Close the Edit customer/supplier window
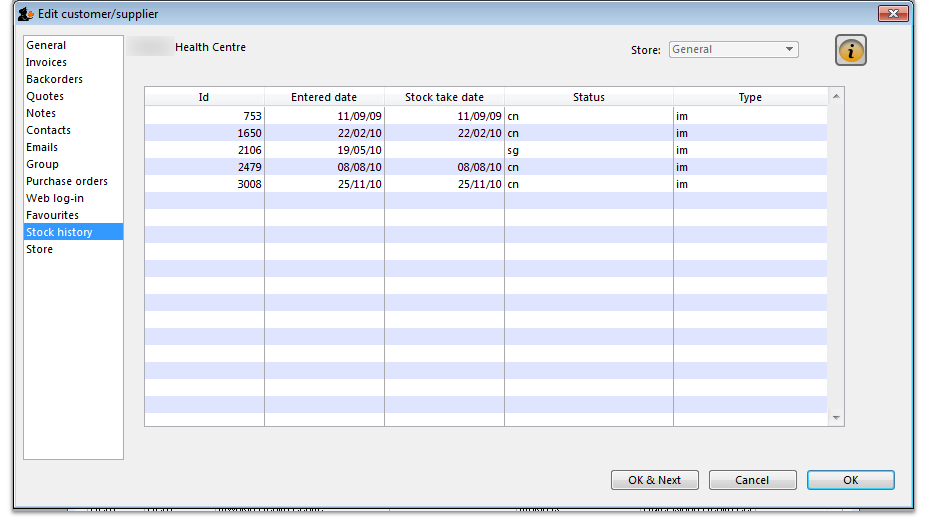927x523 pixels. (892, 14)
